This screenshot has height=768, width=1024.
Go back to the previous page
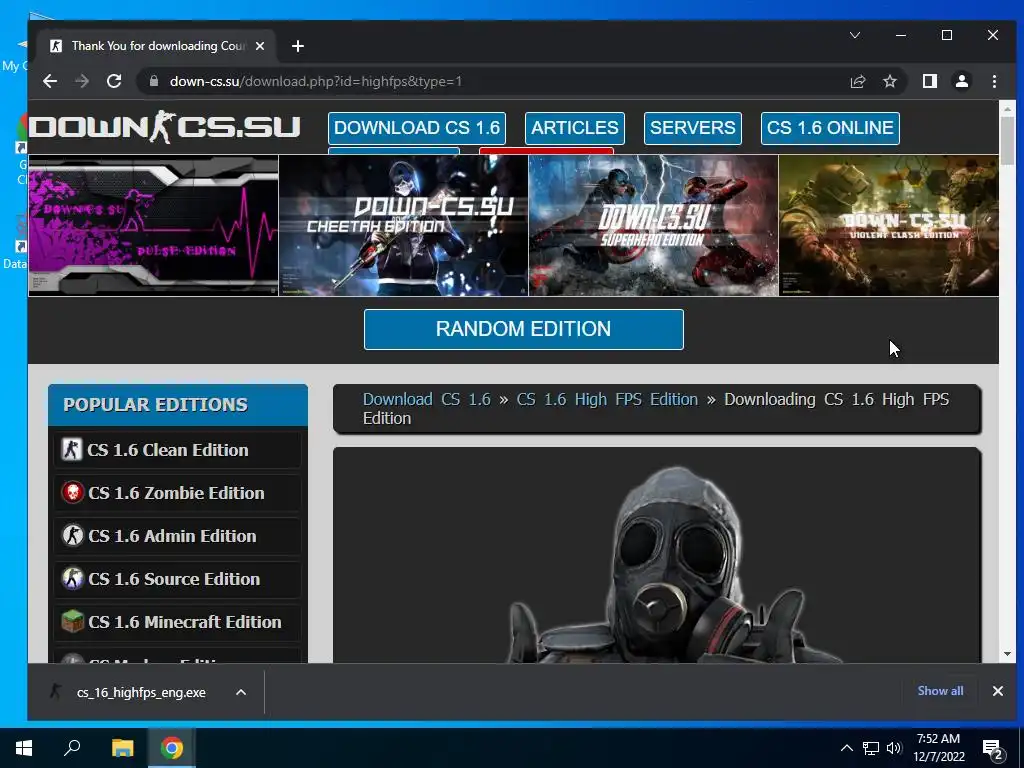(x=50, y=81)
